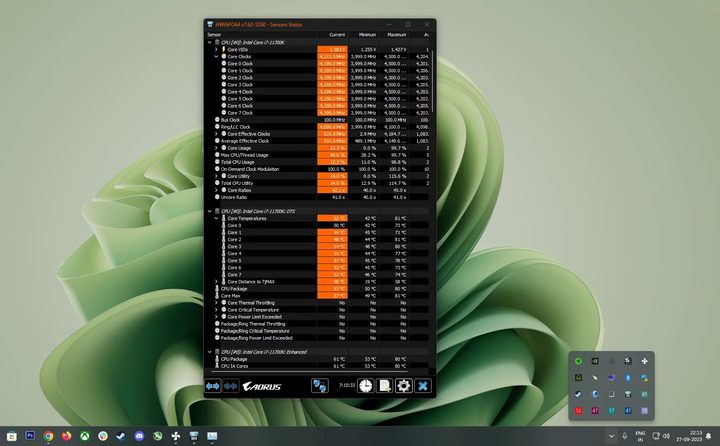Click the blue X close sensors icon

coord(423,386)
